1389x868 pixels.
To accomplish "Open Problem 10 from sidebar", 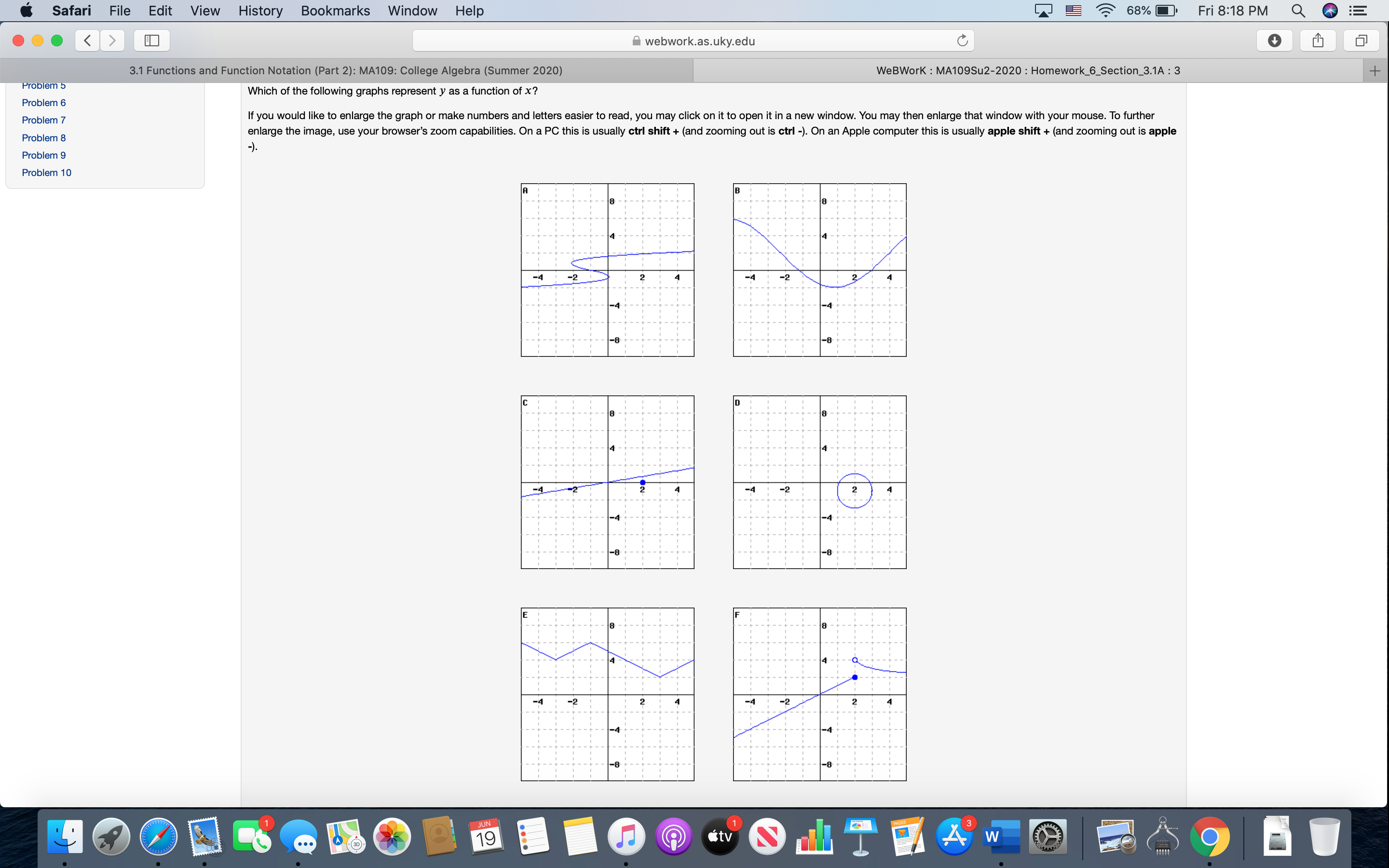I will click(46, 172).
